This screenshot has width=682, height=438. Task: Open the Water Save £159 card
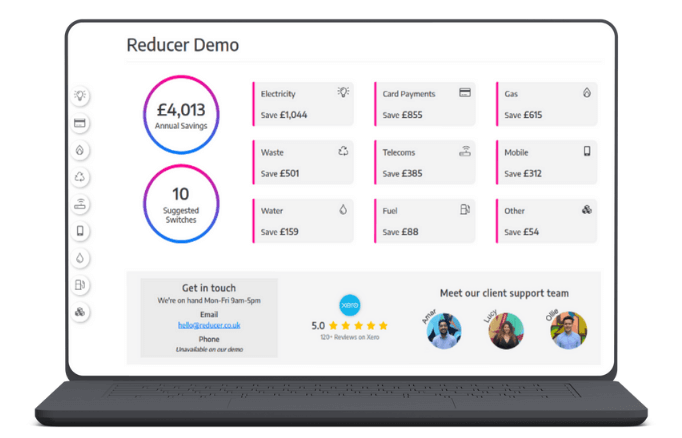tap(303, 221)
